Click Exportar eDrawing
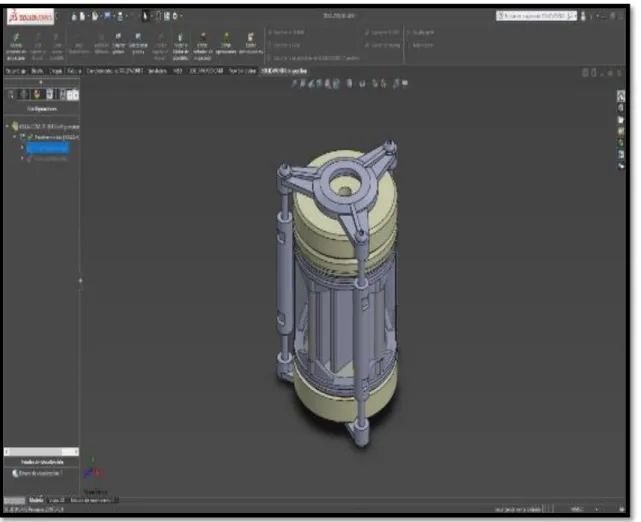Screen dimensions: 641x522 383,45
